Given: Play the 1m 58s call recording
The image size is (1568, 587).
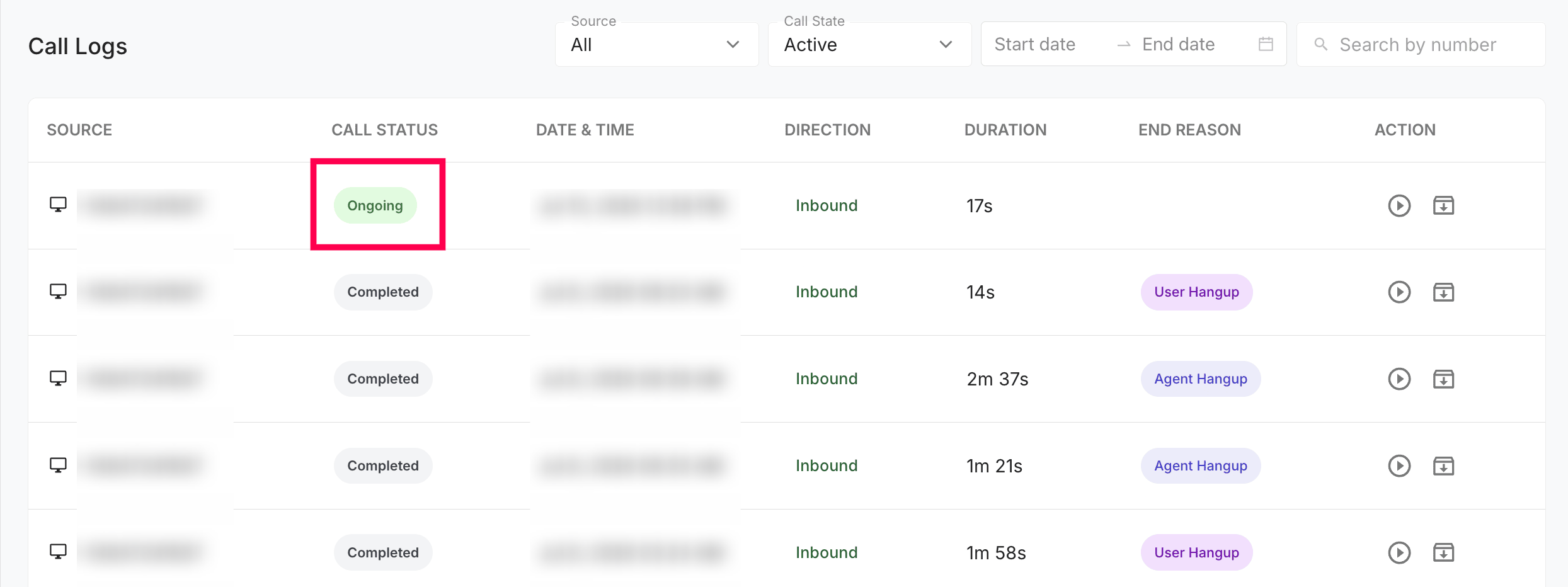Looking at the screenshot, I should (1399, 553).
